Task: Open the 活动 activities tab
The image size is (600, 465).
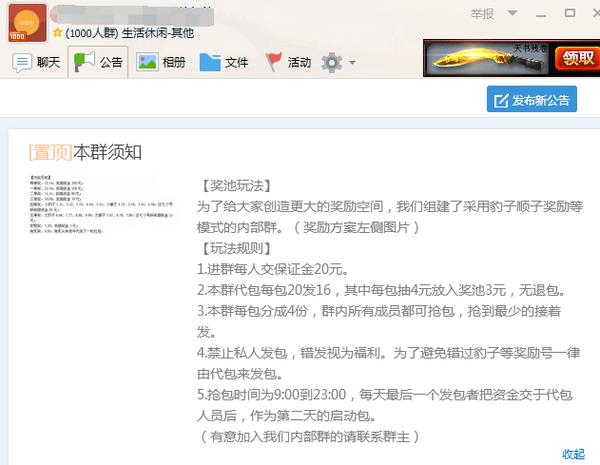Action: (x=288, y=62)
